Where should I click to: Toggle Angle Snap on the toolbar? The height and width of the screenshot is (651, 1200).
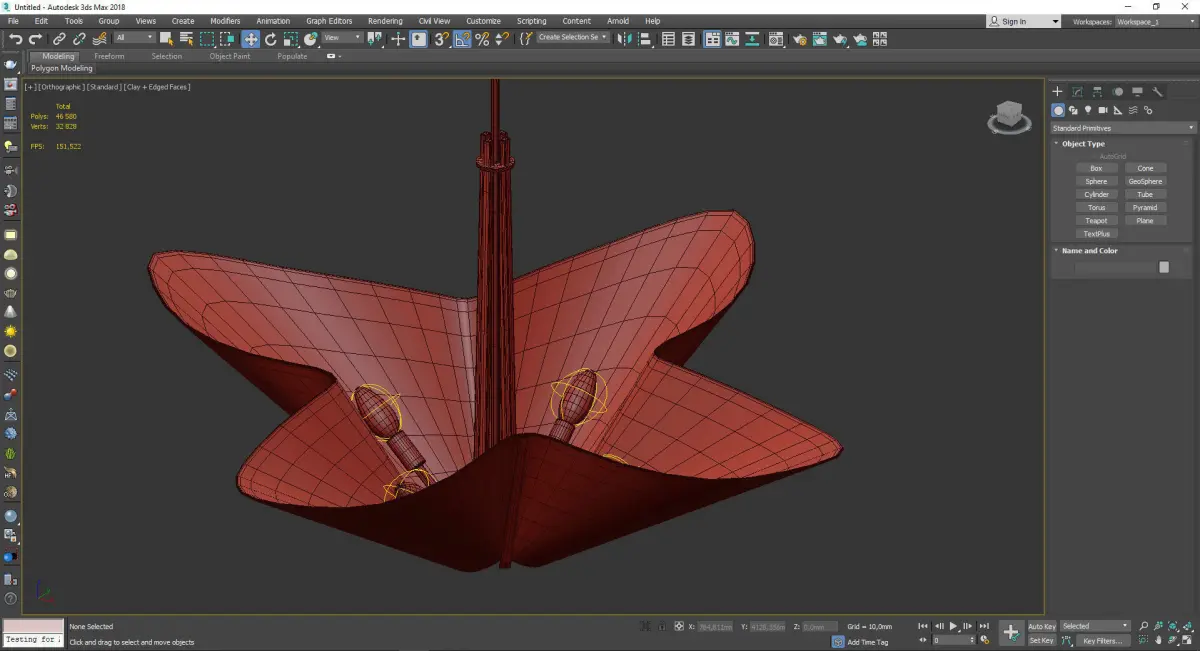[462, 39]
